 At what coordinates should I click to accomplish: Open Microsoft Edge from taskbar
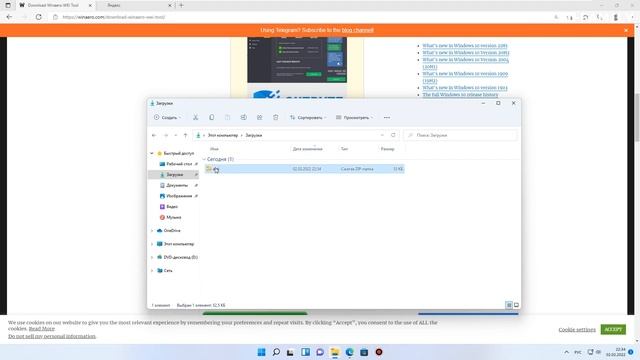tap(350, 352)
